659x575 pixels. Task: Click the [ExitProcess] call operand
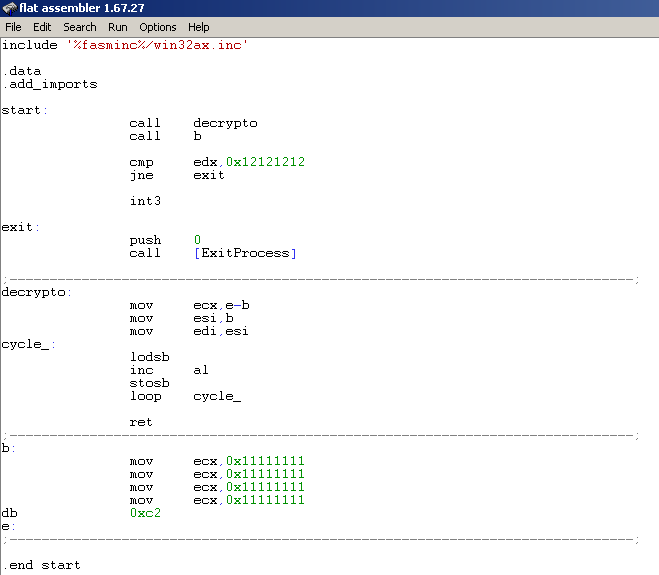(x=245, y=253)
